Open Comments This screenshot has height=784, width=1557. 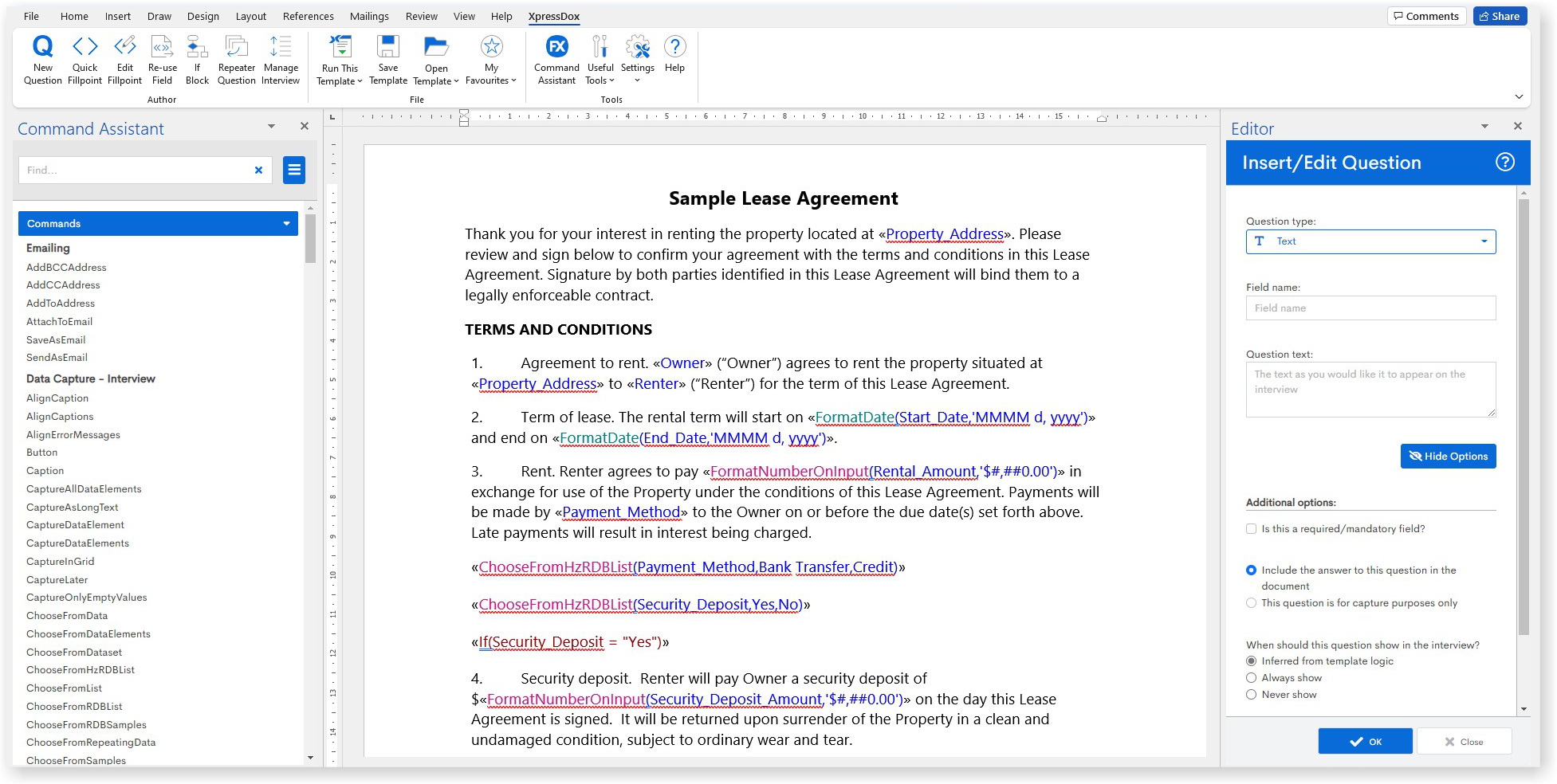click(x=1425, y=16)
